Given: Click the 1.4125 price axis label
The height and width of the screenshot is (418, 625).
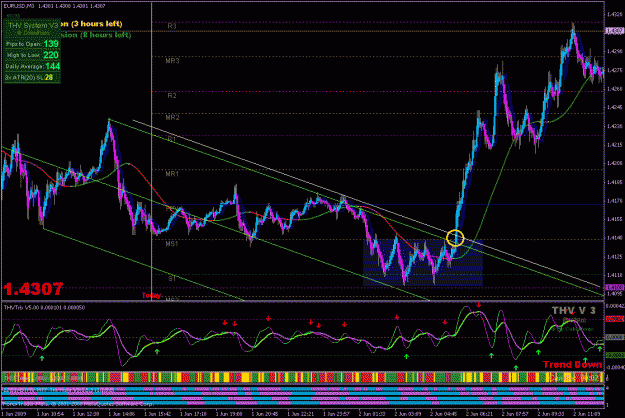Looking at the screenshot, I should [614, 257].
